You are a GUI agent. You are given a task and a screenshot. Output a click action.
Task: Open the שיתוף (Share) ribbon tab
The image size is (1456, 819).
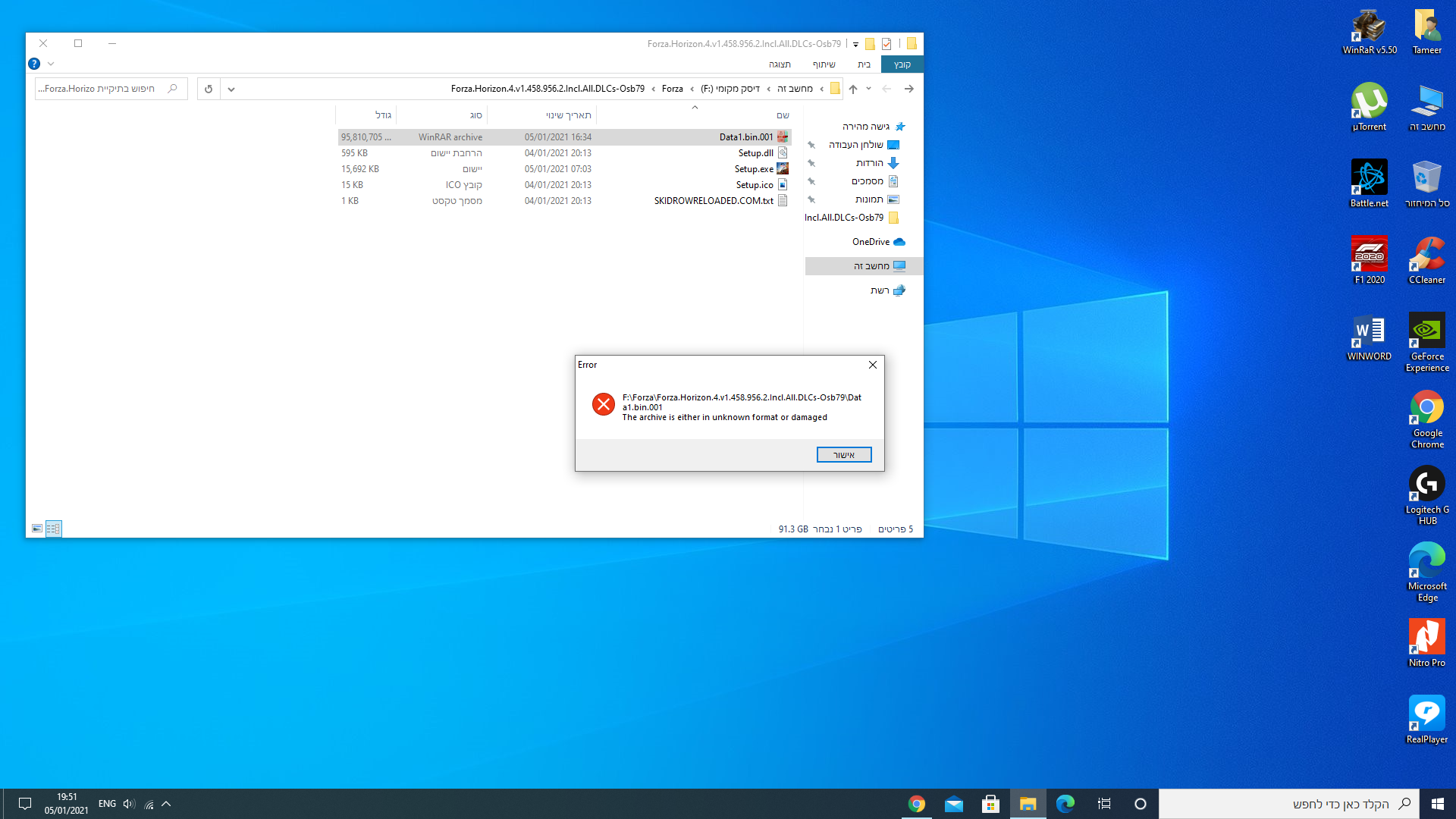824,64
